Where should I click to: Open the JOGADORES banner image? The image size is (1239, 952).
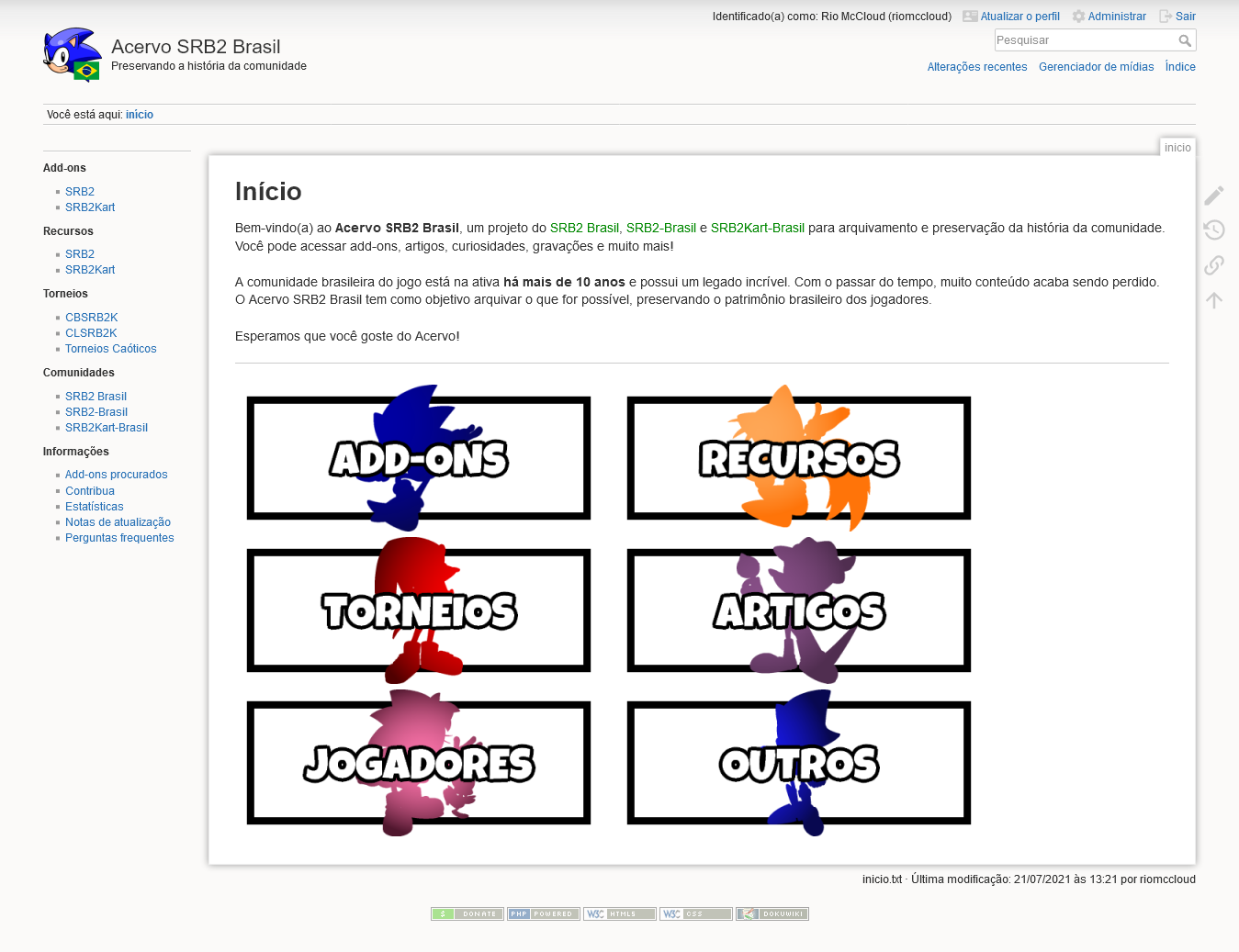(419, 763)
